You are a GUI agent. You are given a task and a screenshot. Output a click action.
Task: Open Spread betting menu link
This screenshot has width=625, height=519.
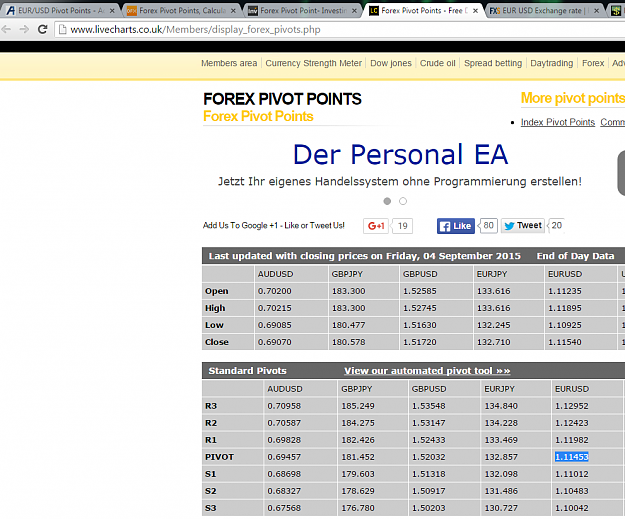[493, 63]
